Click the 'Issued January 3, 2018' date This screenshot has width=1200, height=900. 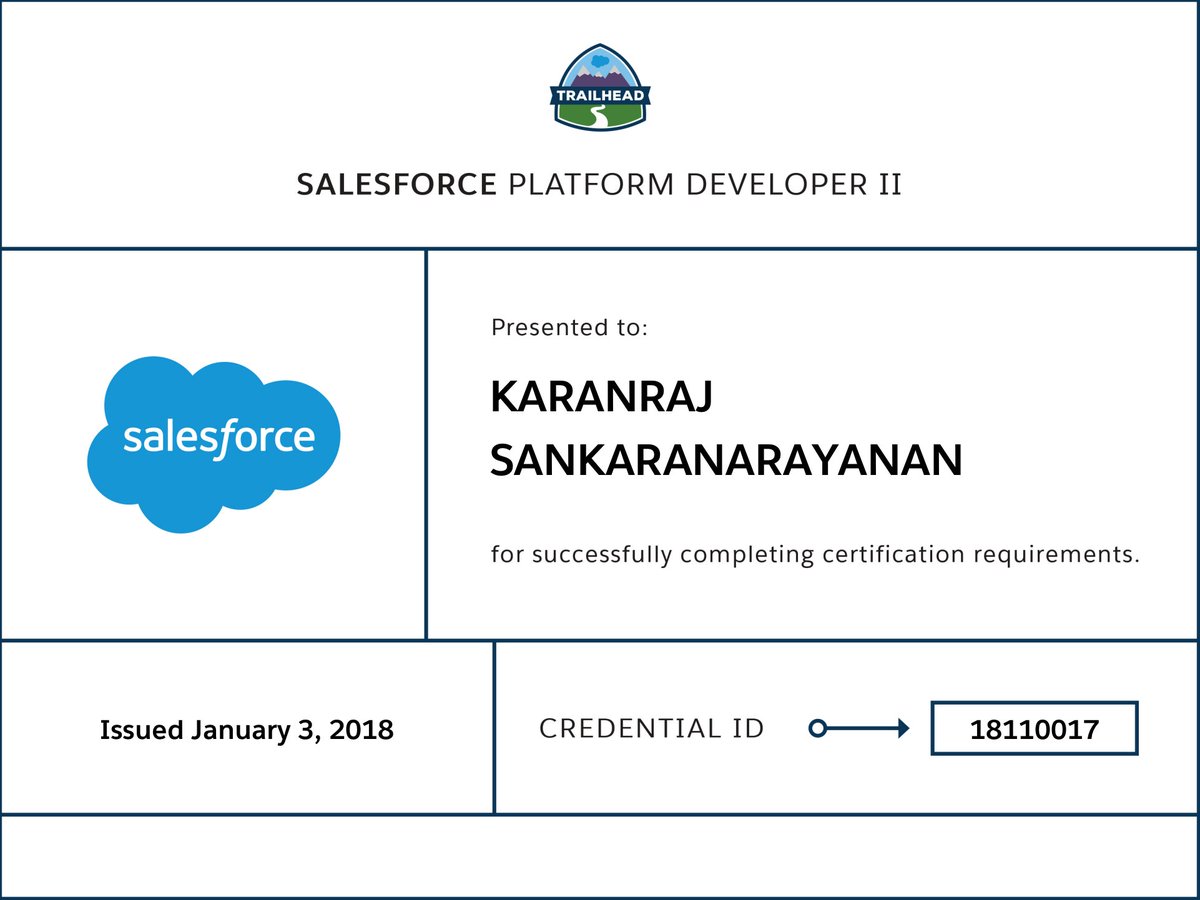pyautogui.click(x=247, y=730)
